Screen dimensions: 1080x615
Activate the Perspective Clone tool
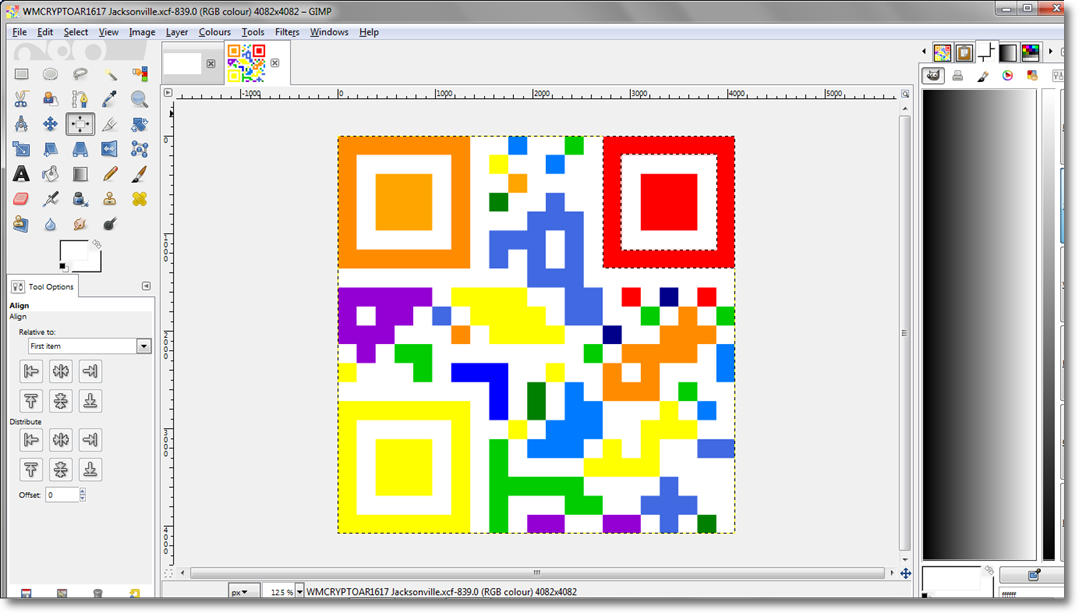21,224
